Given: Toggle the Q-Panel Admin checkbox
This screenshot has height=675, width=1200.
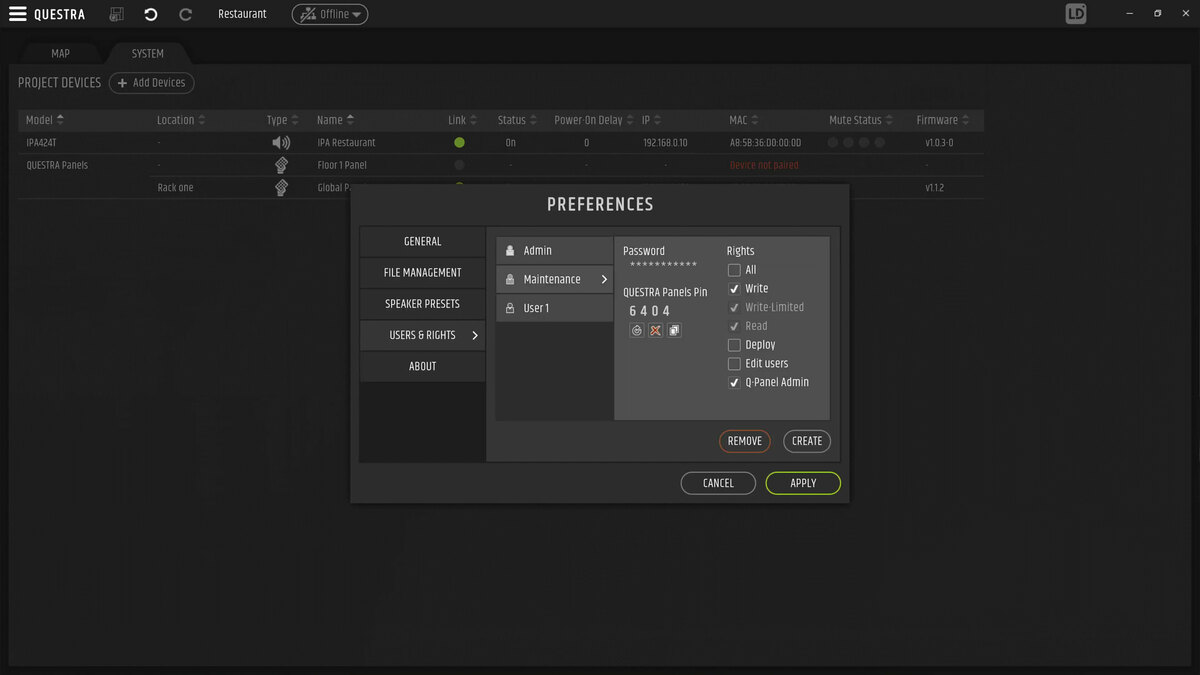Looking at the screenshot, I should click(734, 383).
